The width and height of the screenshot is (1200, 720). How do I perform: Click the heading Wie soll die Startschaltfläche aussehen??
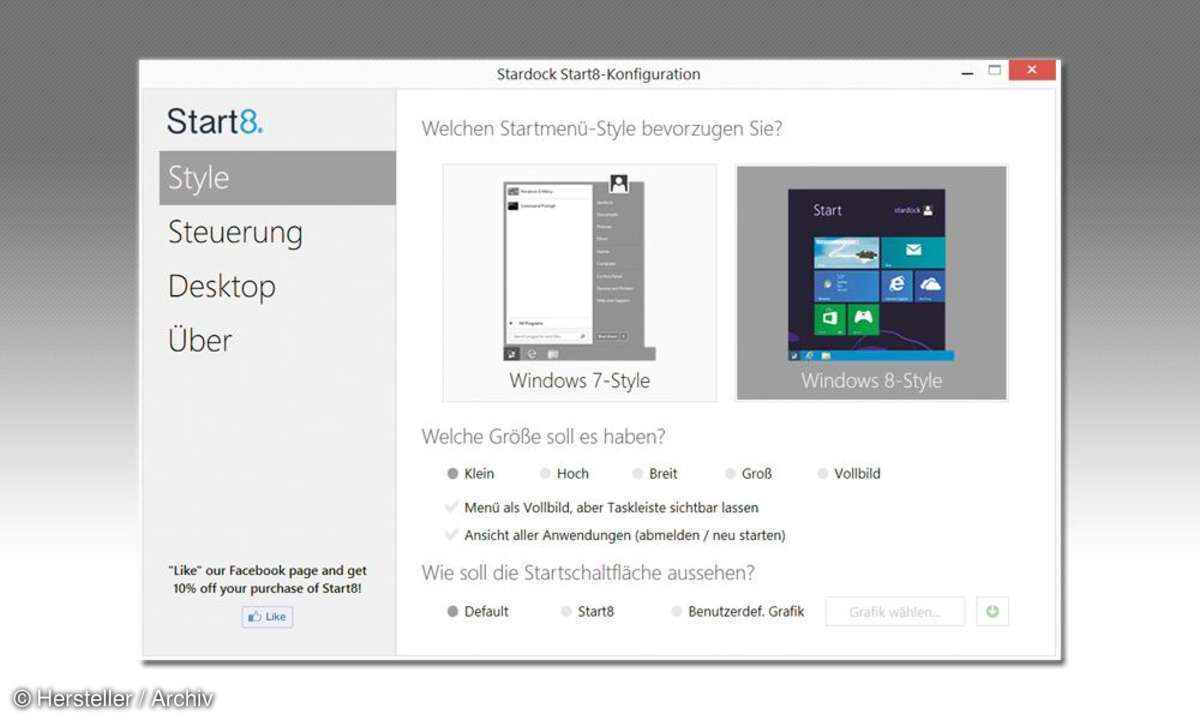tap(588, 573)
